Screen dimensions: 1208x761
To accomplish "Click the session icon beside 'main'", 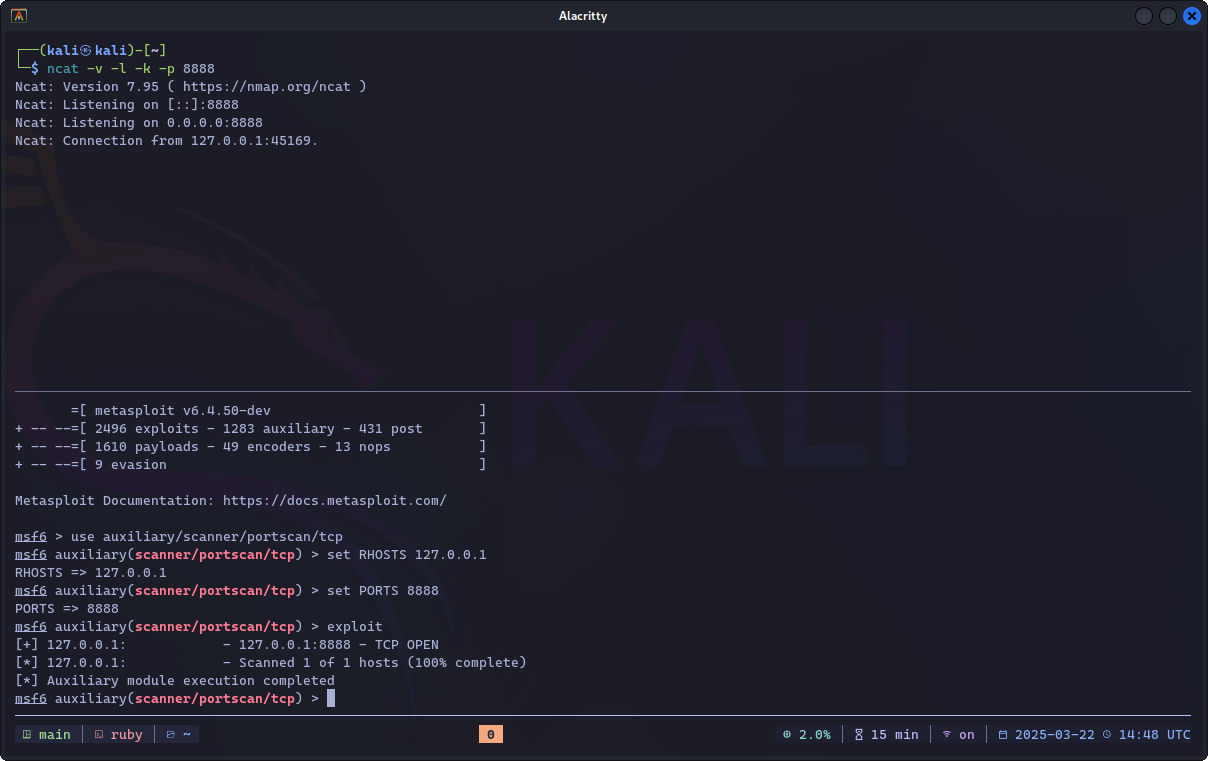I will [27, 734].
